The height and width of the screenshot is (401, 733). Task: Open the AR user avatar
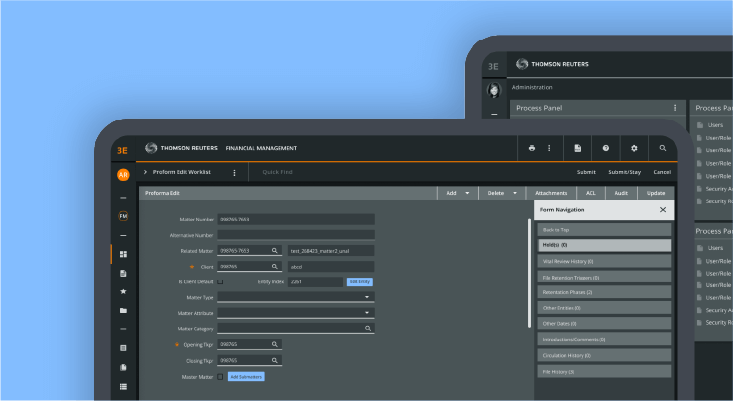[x=123, y=175]
